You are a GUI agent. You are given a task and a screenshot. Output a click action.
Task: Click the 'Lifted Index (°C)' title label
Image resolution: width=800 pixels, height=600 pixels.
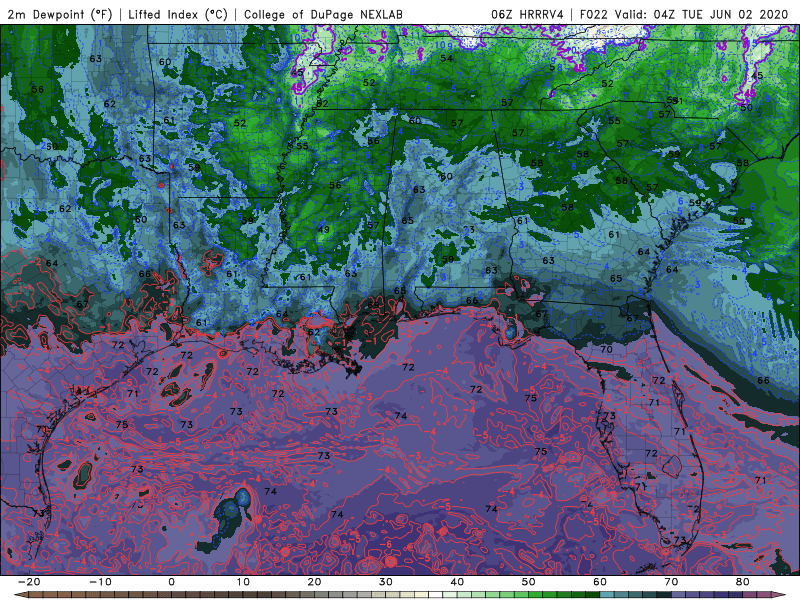click(x=178, y=14)
